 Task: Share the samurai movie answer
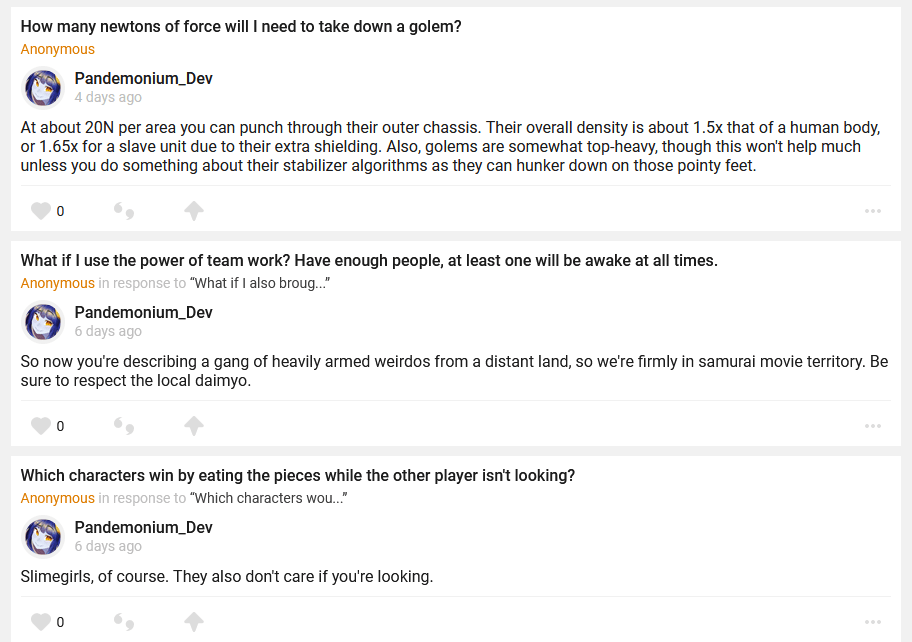(194, 426)
